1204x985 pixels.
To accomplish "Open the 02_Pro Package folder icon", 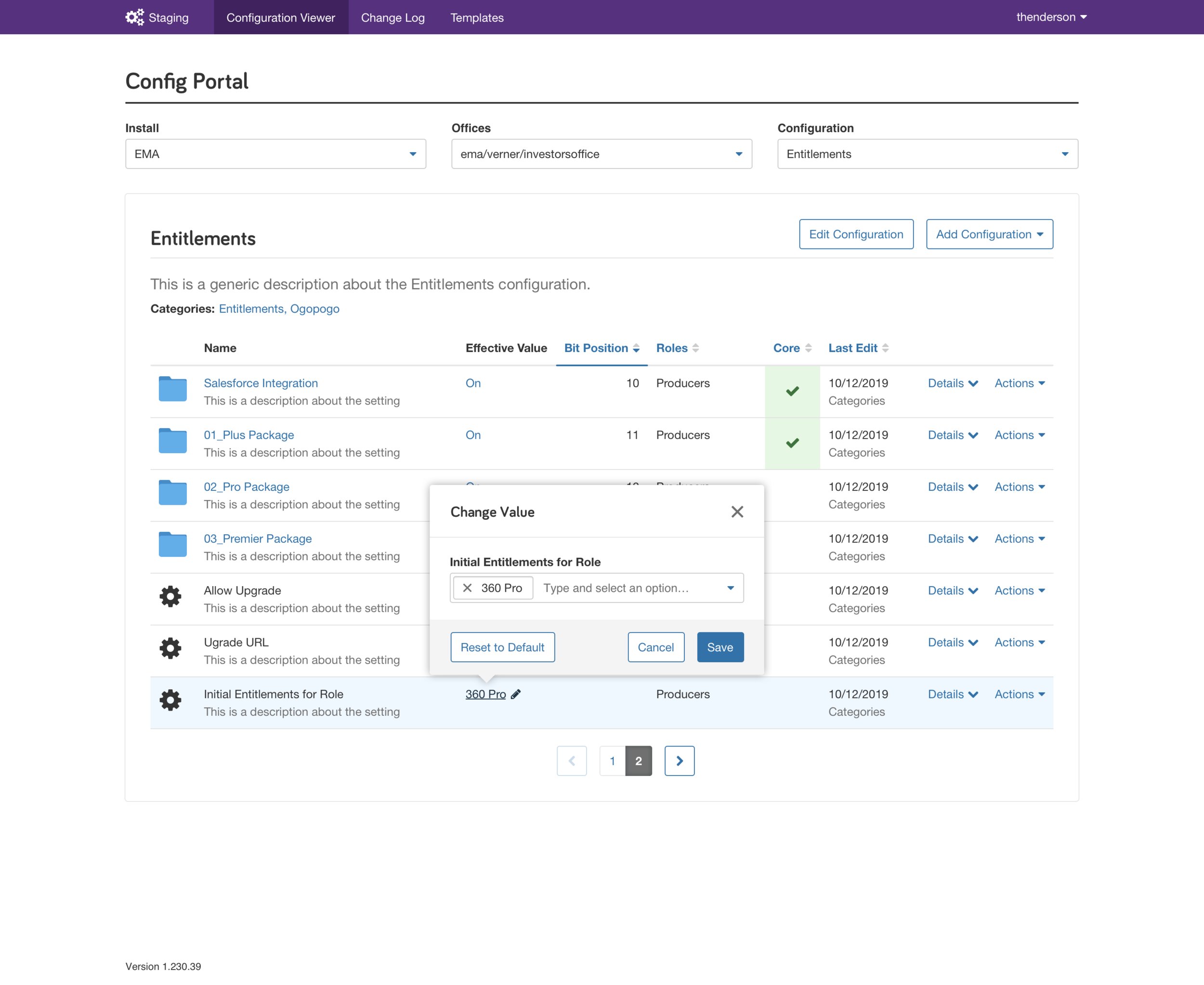I will [172, 492].
